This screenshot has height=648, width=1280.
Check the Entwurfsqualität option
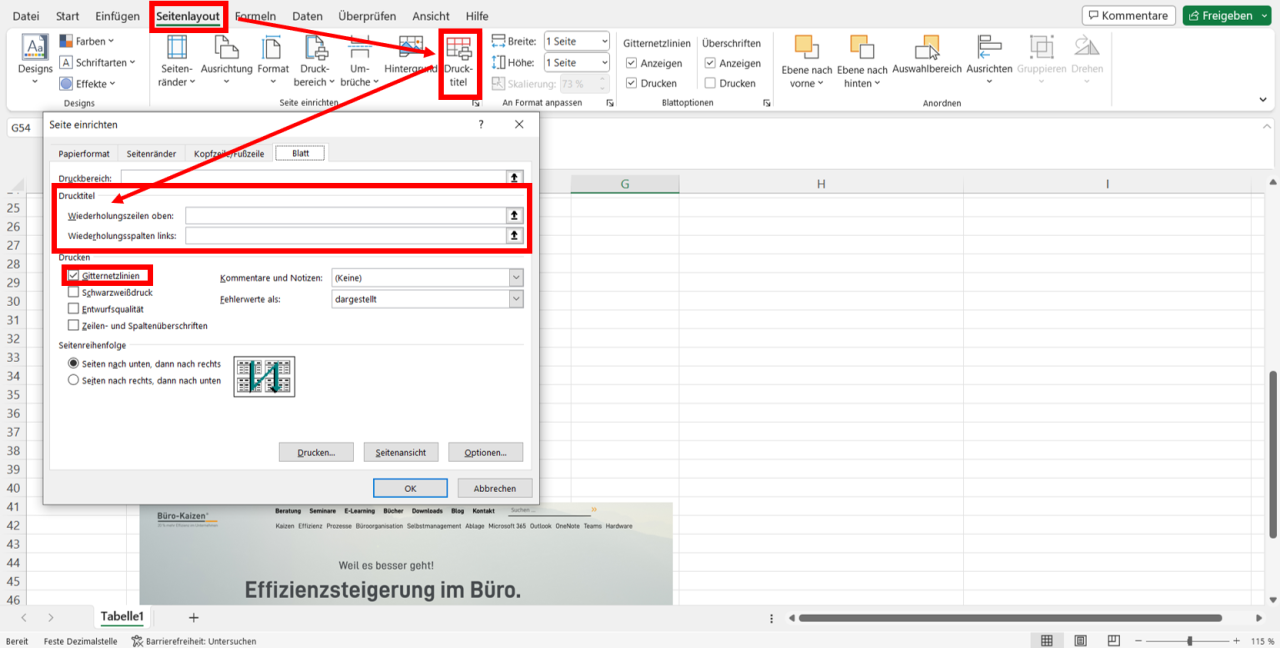pos(72,310)
